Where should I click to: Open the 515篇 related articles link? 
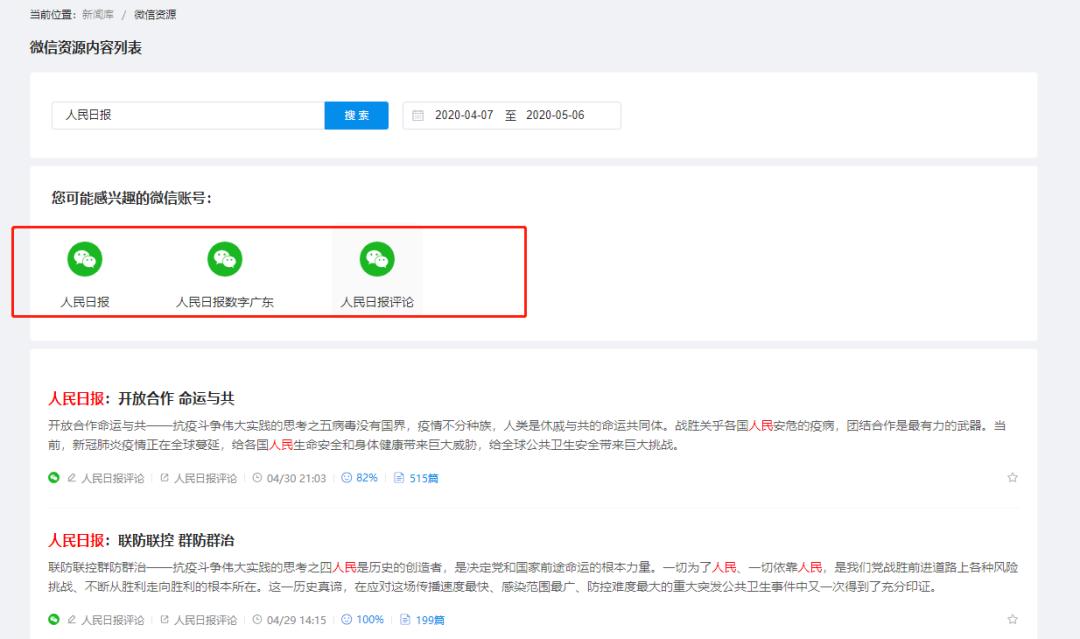(418, 478)
